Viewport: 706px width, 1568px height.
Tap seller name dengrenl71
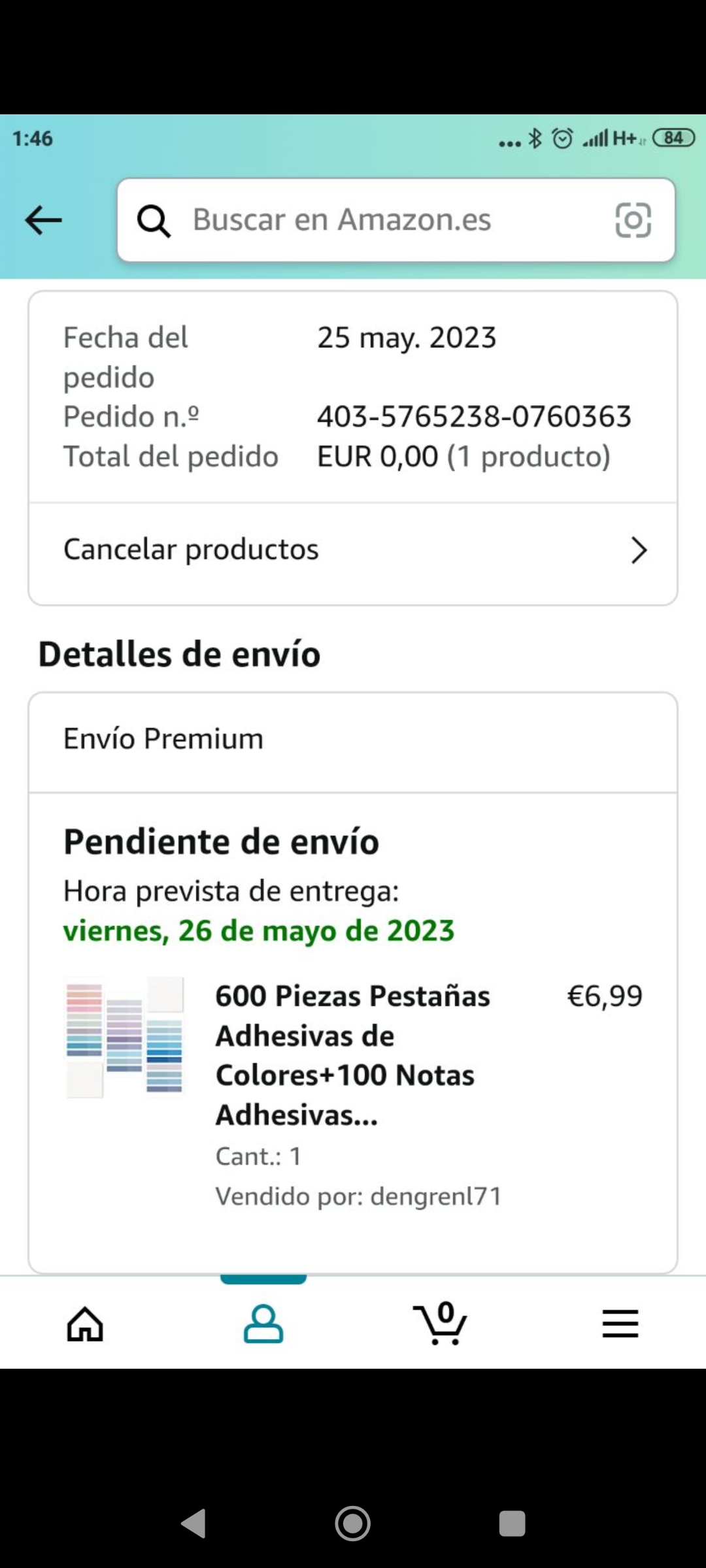[435, 1196]
